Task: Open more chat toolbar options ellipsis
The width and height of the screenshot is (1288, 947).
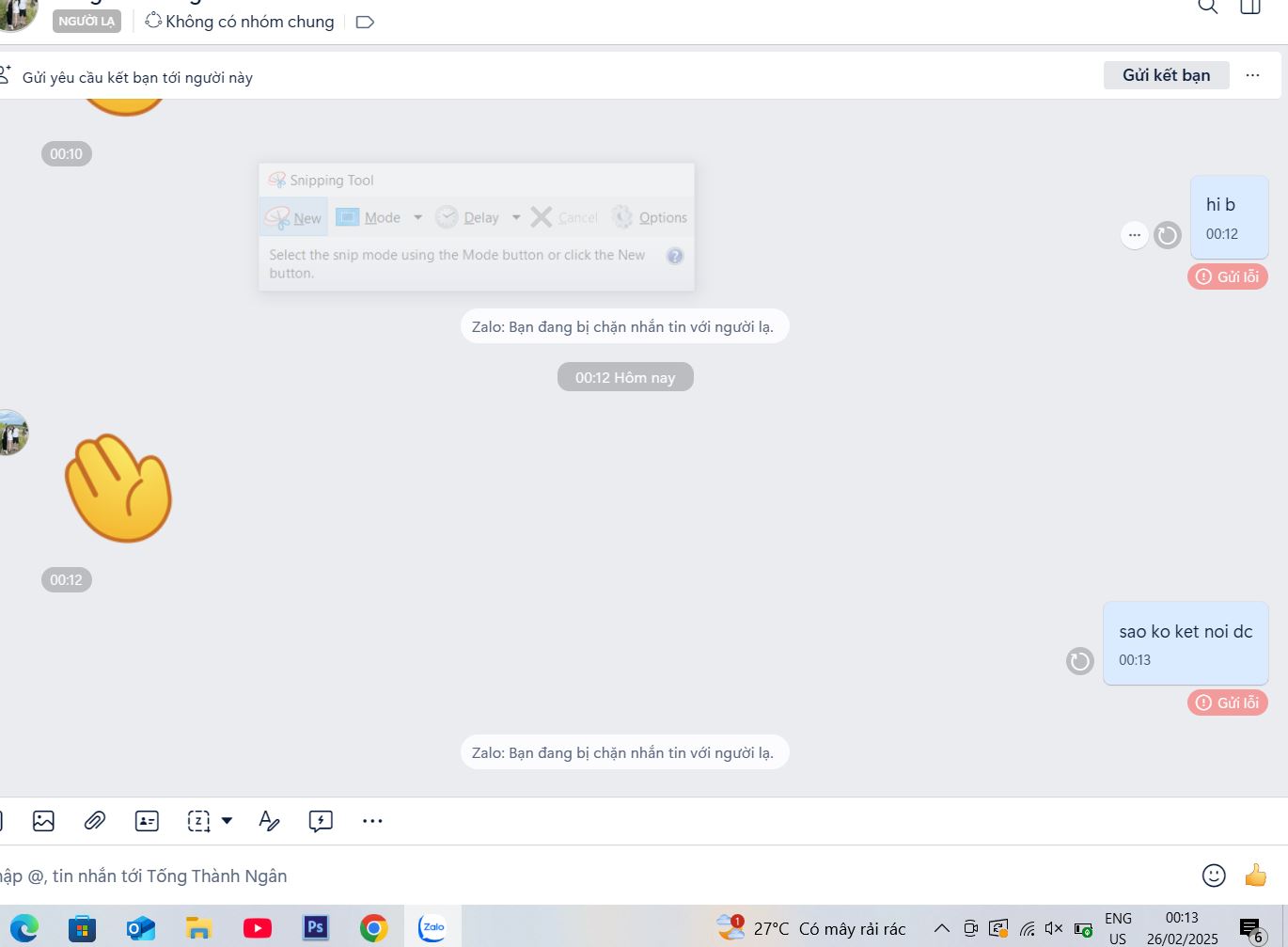Action: tap(372, 821)
